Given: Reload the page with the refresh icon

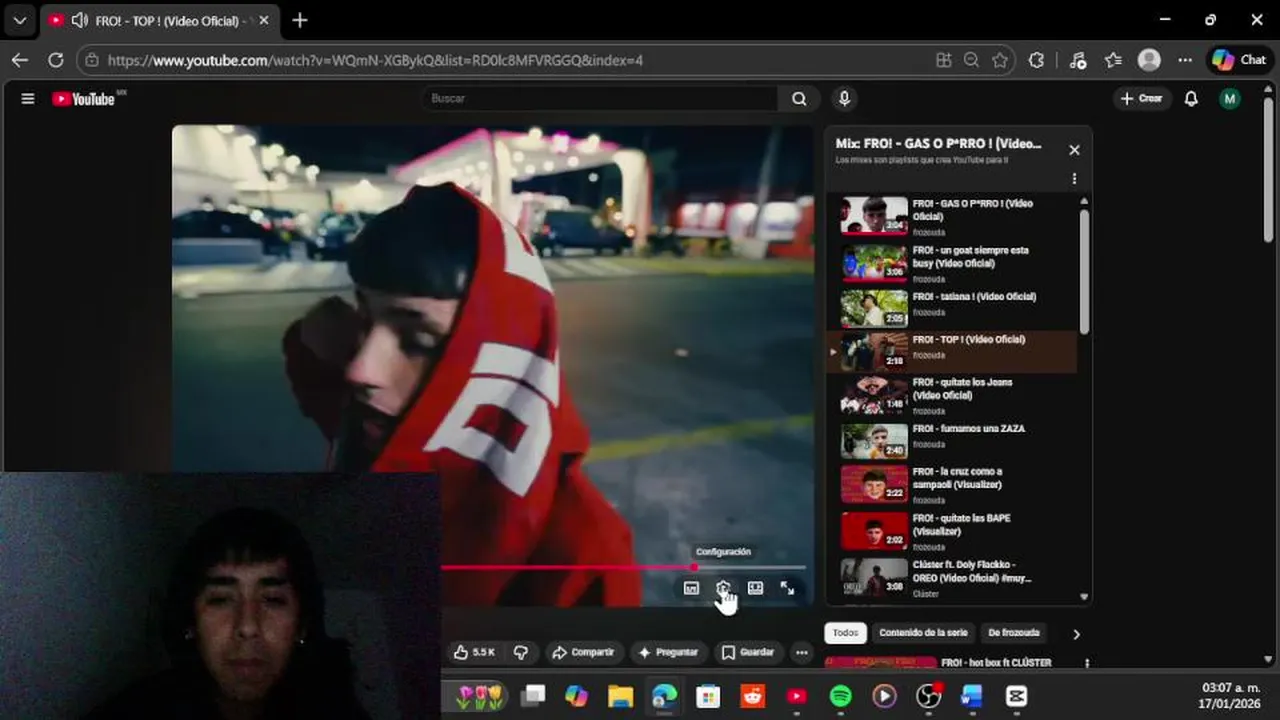Looking at the screenshot, I should click(x=56, y=60).
